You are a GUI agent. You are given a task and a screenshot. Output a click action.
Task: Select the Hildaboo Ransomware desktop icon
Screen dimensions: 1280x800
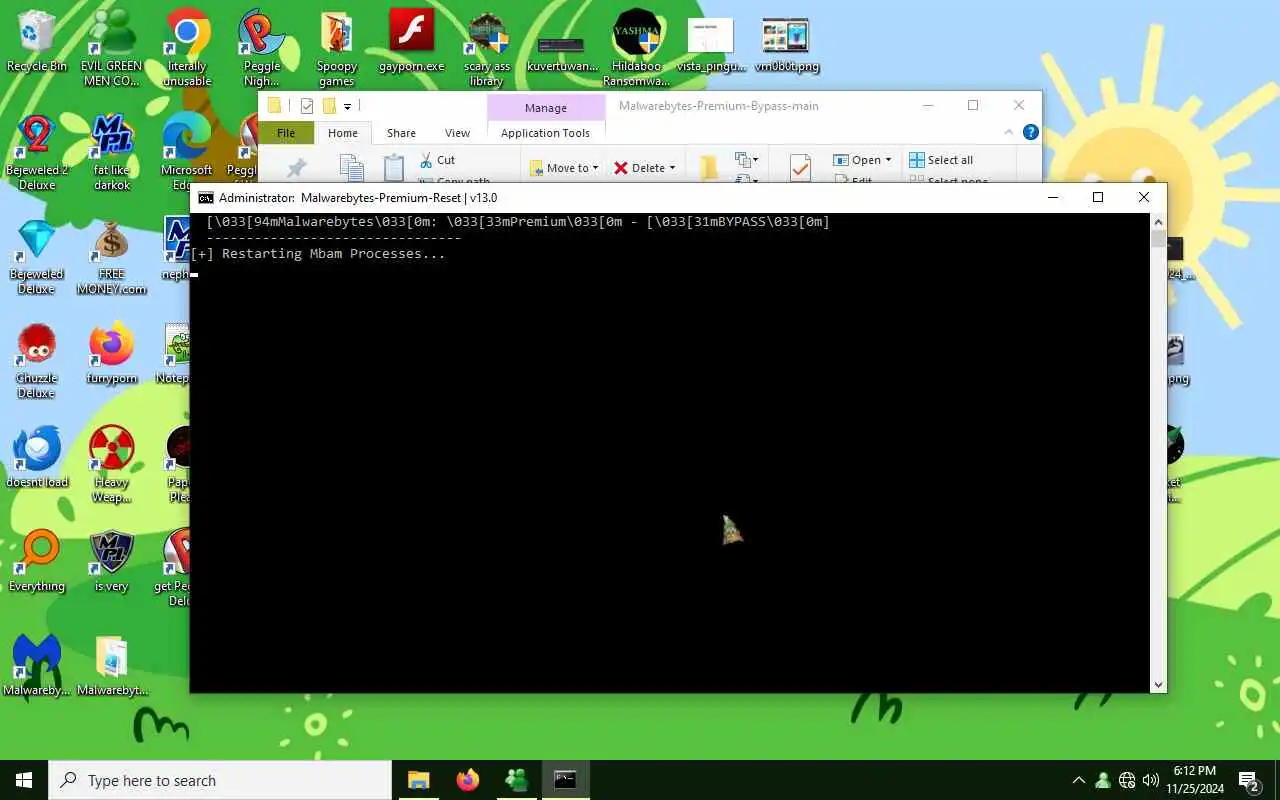(x=636, y=48)
